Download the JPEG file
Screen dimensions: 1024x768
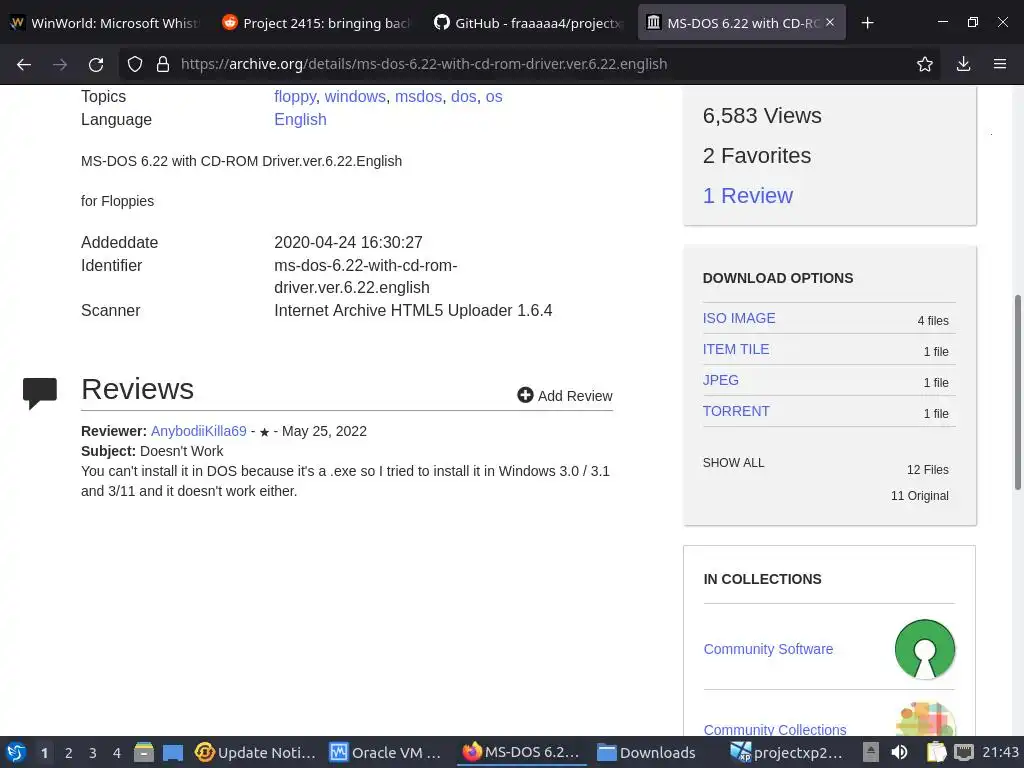point(720,380)
